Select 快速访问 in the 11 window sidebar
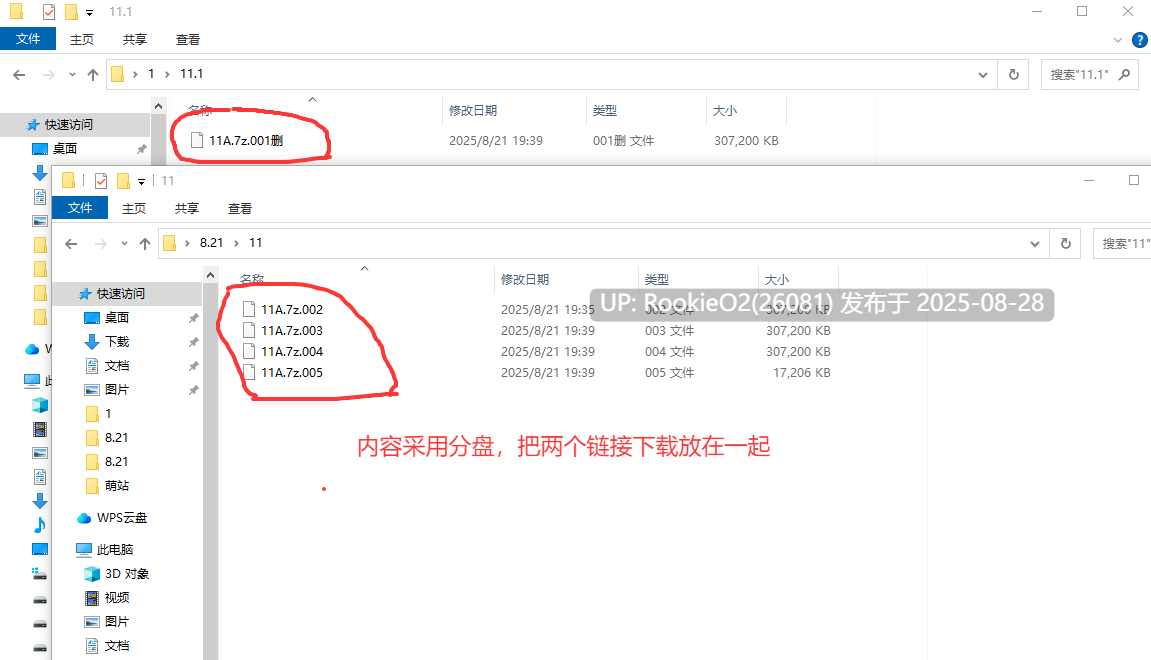 [x=120, y=294]
